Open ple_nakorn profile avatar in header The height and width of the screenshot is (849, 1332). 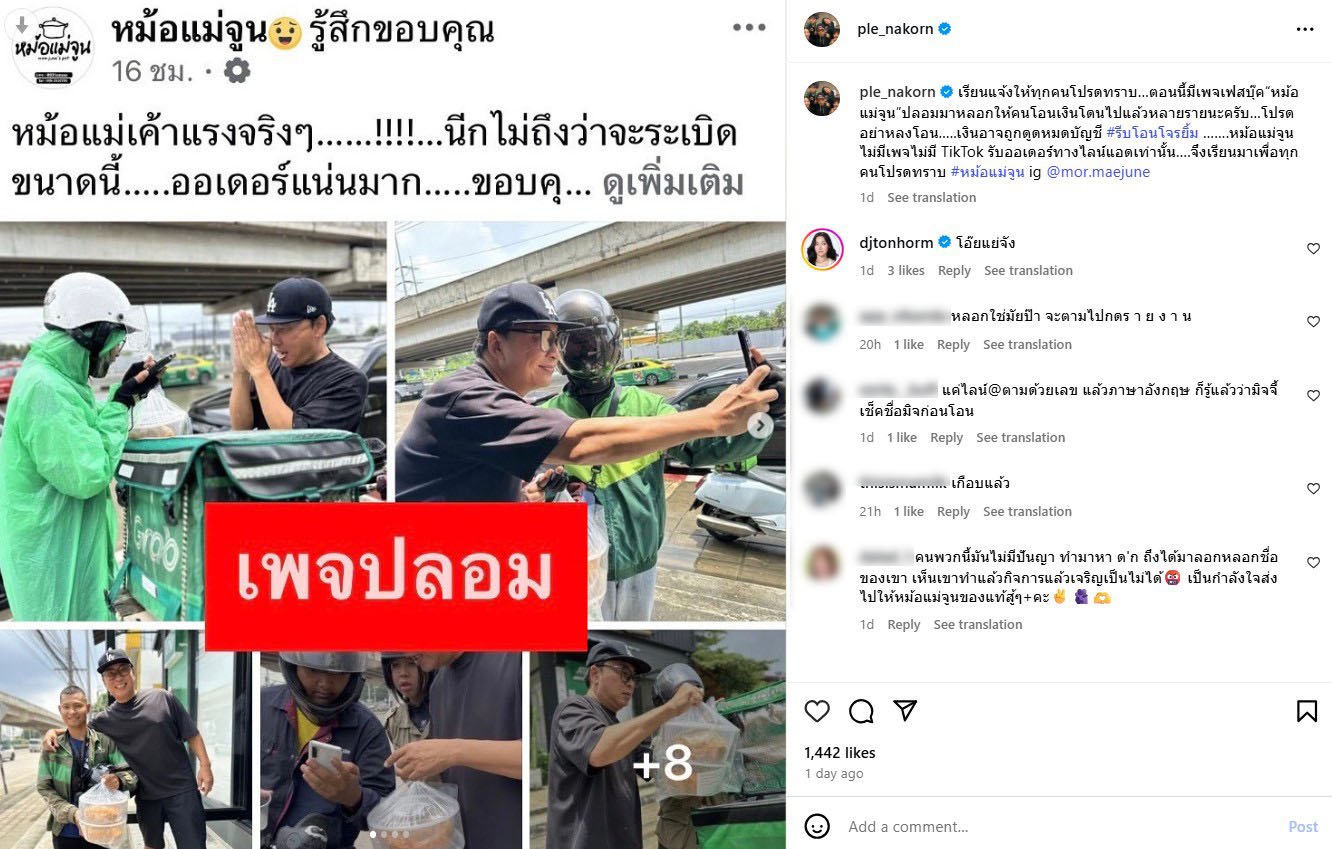[x=822, y=29]
